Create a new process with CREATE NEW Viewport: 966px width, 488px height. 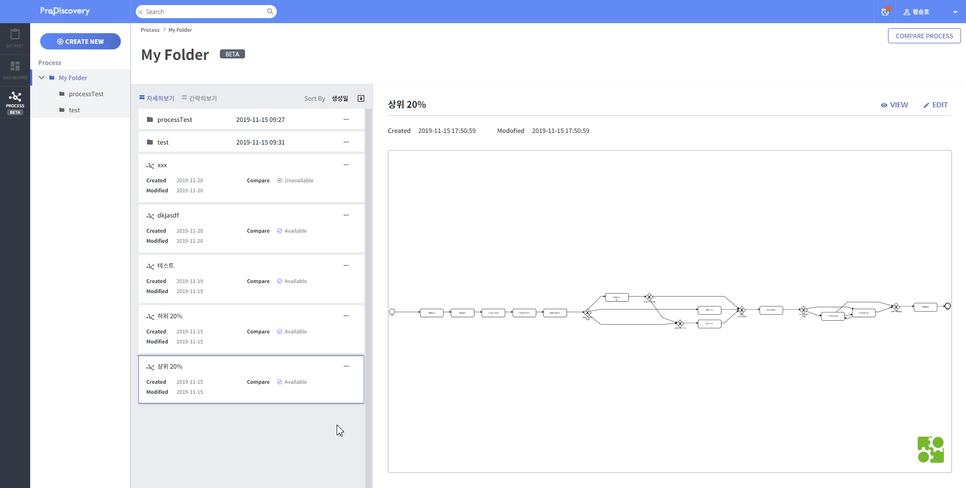click(80, 41)
